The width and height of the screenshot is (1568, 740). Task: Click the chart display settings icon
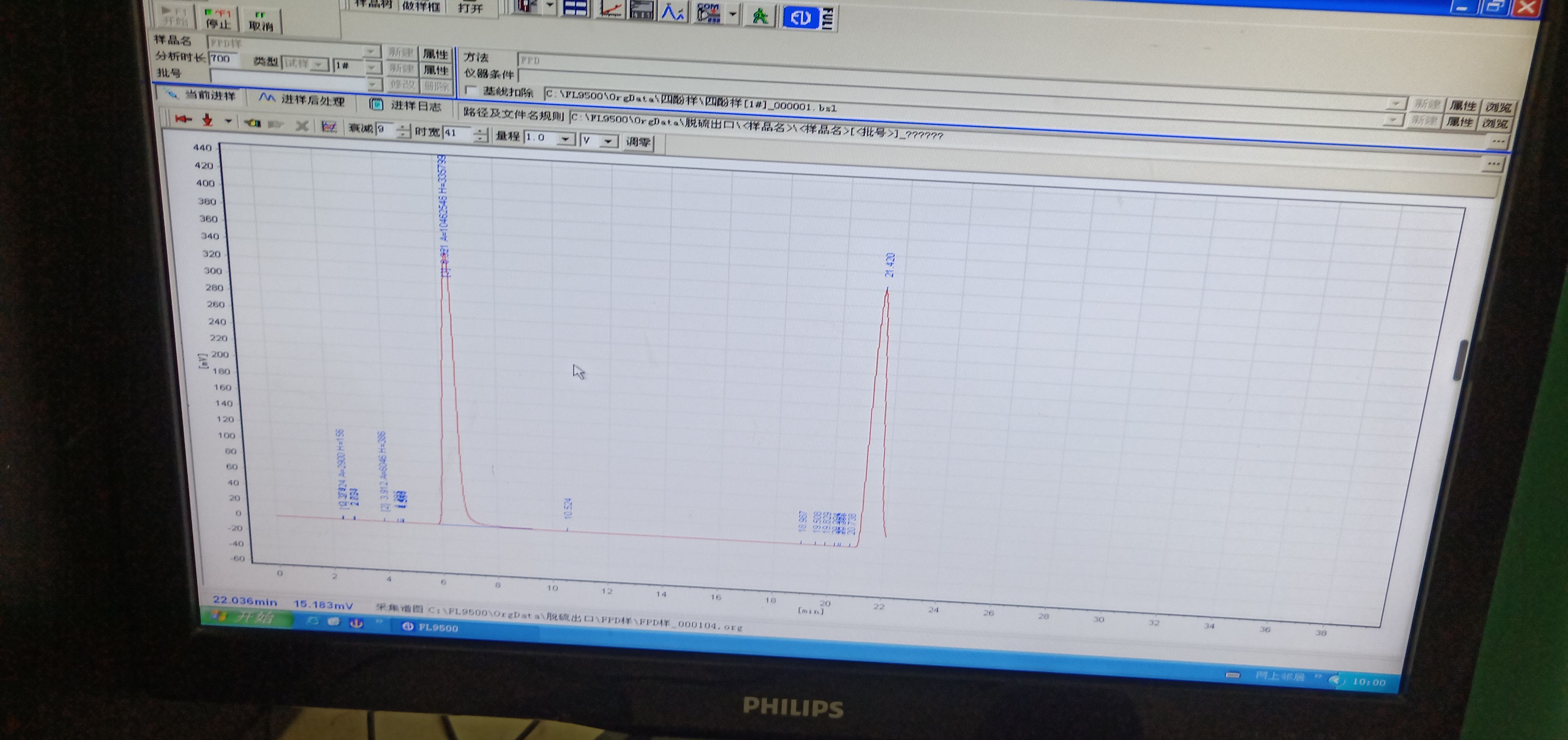[329, 126]
